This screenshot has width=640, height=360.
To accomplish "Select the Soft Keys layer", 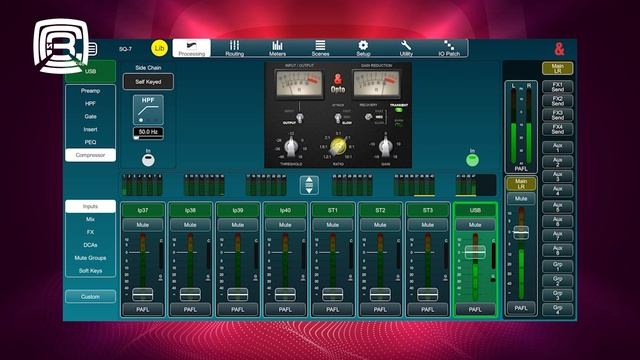I will (90, 271).
